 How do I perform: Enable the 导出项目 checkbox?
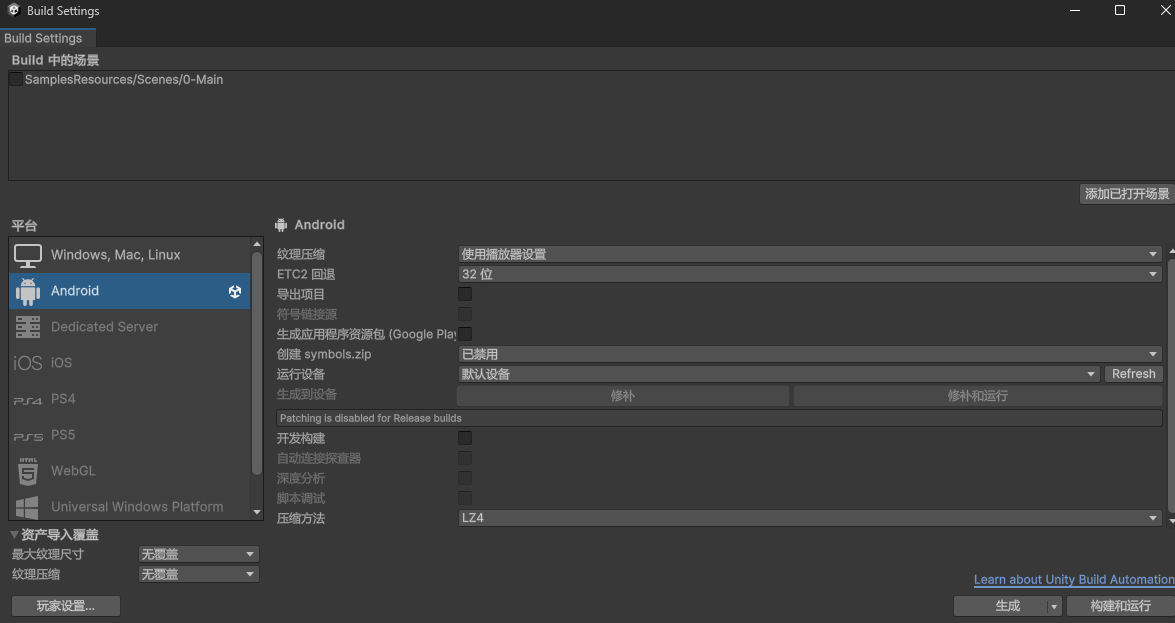coord(465,294)
